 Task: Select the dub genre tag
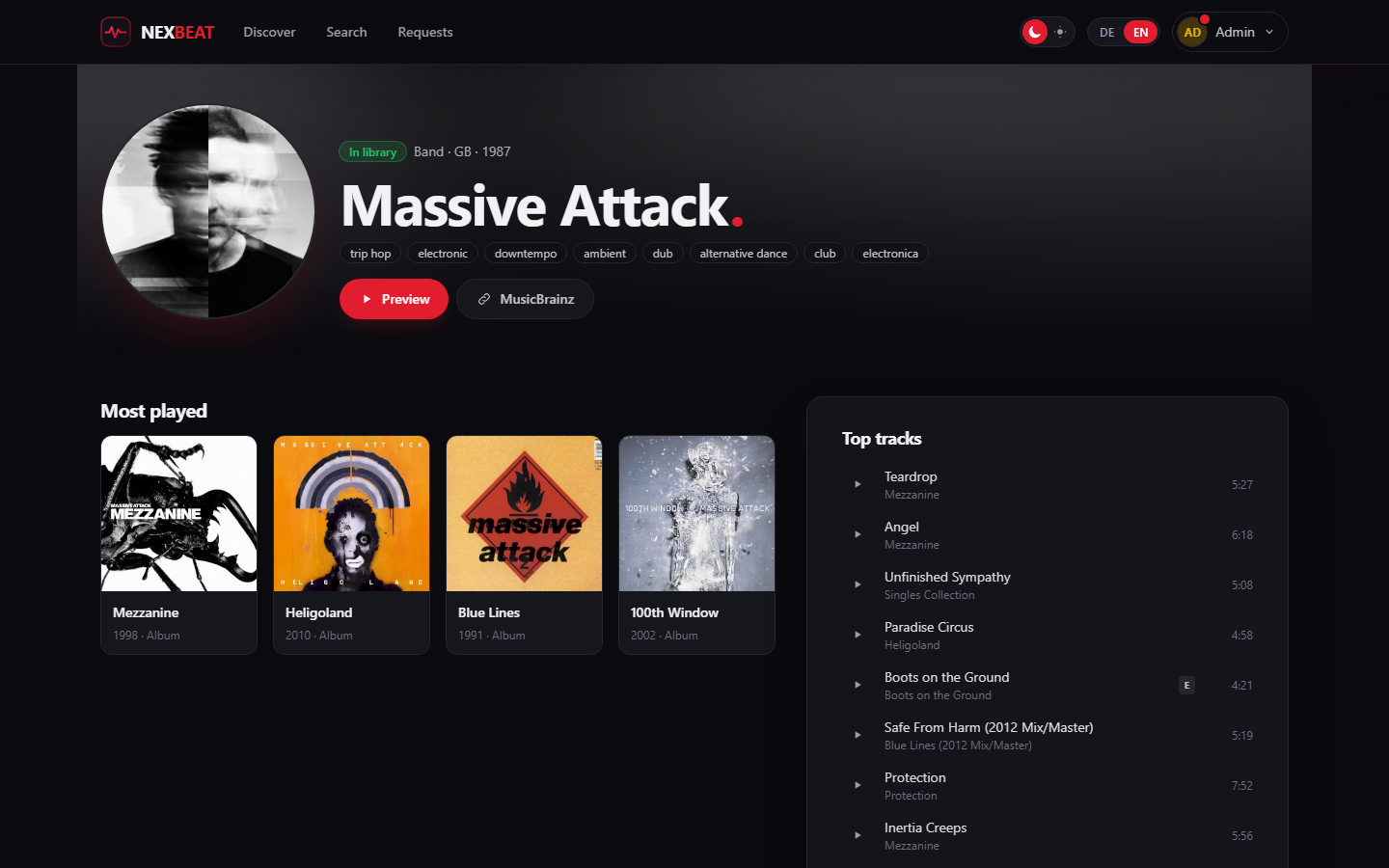663,253
